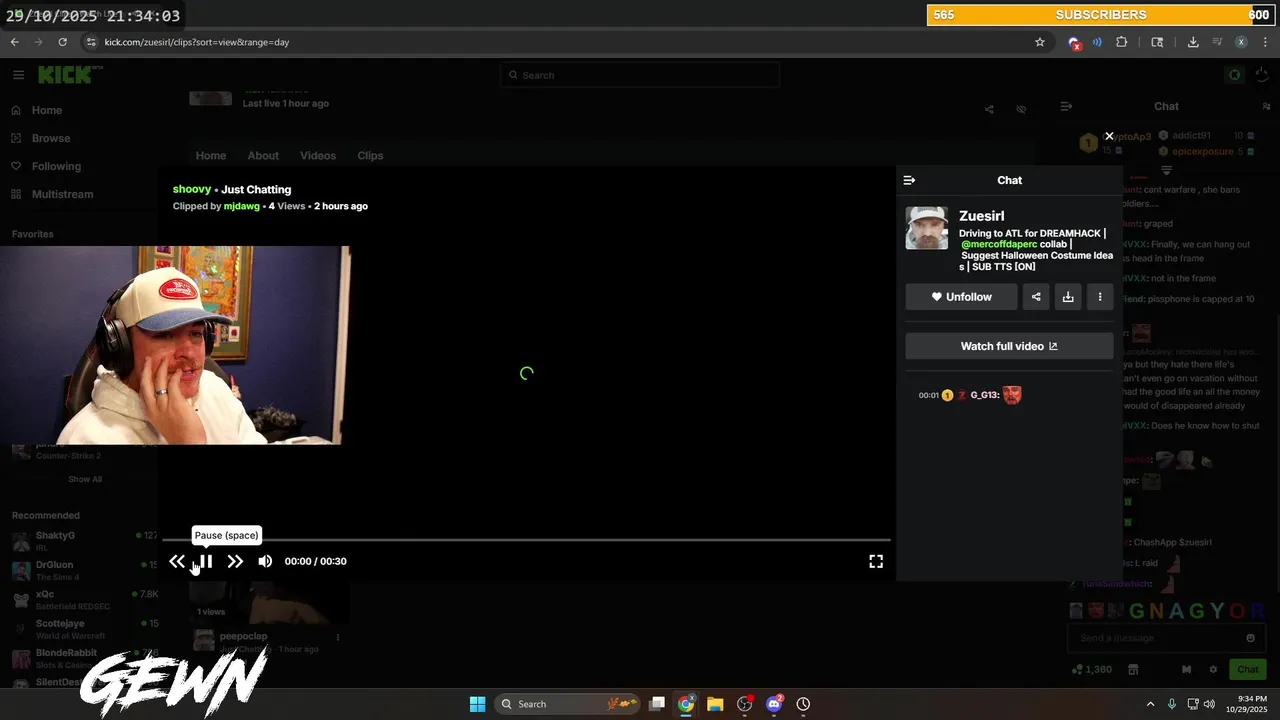Bookmark page with star icon
1280x720 pixels.
click(x=1040, y=42)
